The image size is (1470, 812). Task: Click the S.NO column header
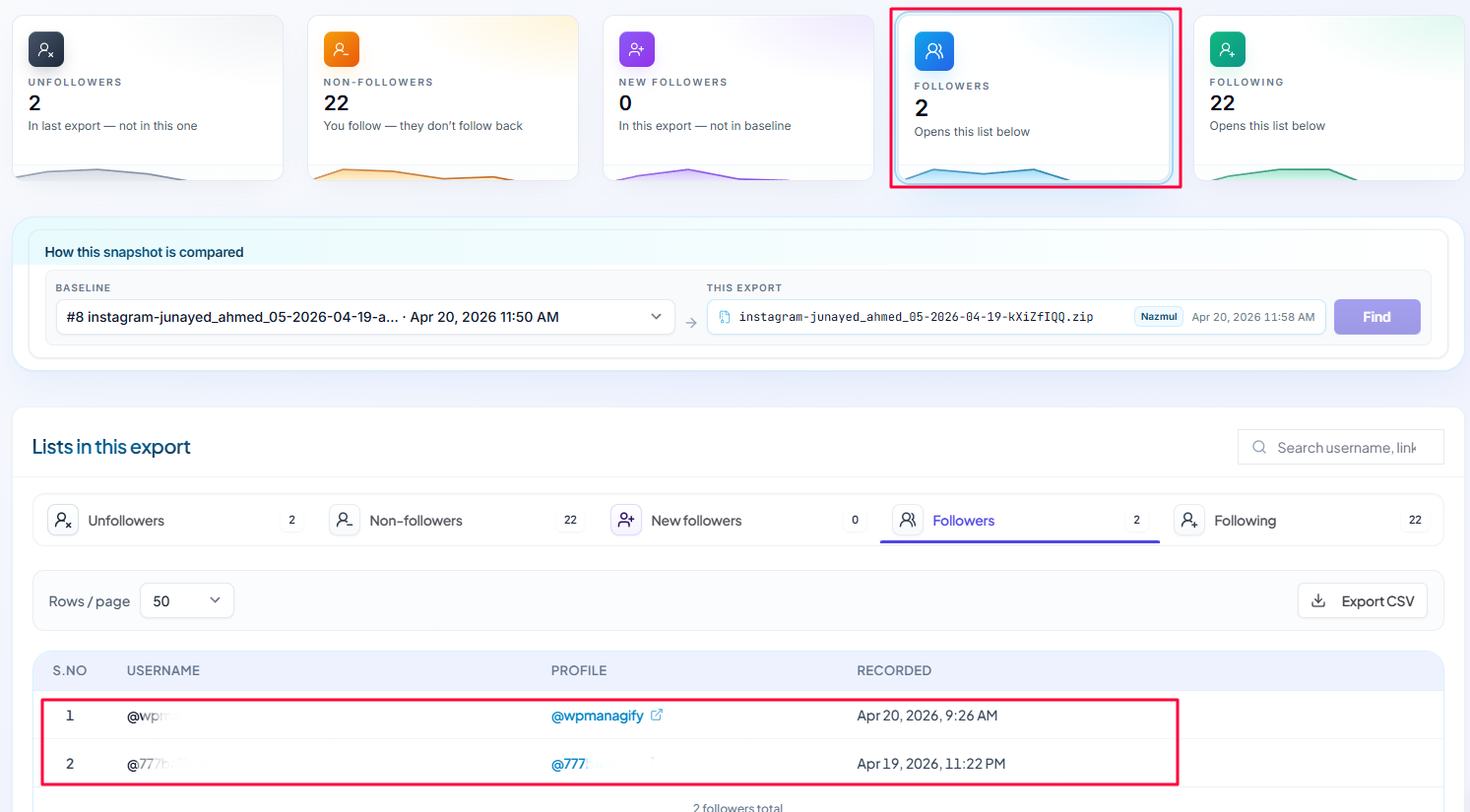[70, 670]
